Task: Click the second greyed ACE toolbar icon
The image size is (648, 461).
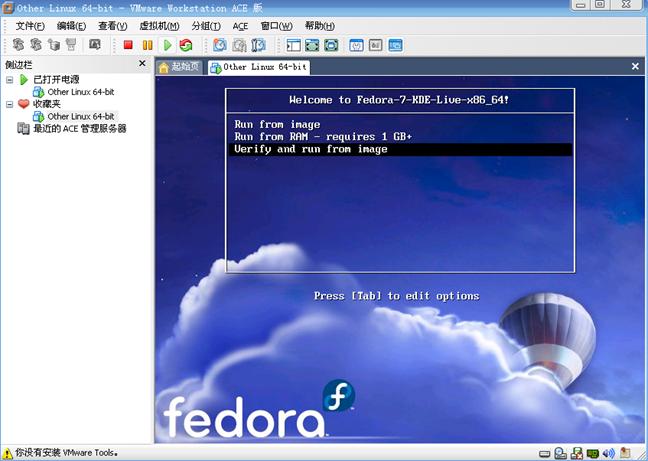Action: 36,44
